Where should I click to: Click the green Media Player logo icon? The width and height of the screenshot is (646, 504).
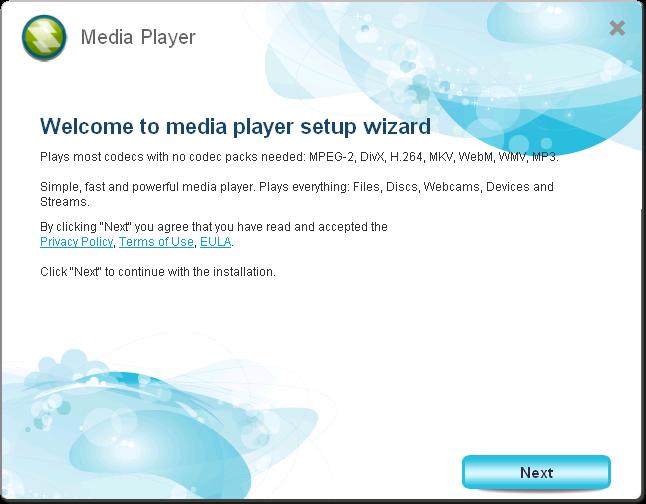(43, 39)
